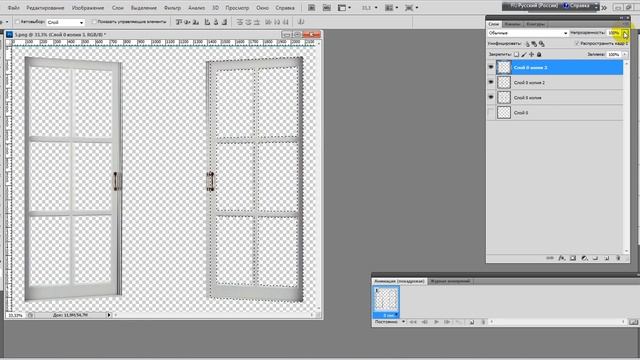Hide layer Слой 0 копия
640x360 pixels.
pos(491,98)
